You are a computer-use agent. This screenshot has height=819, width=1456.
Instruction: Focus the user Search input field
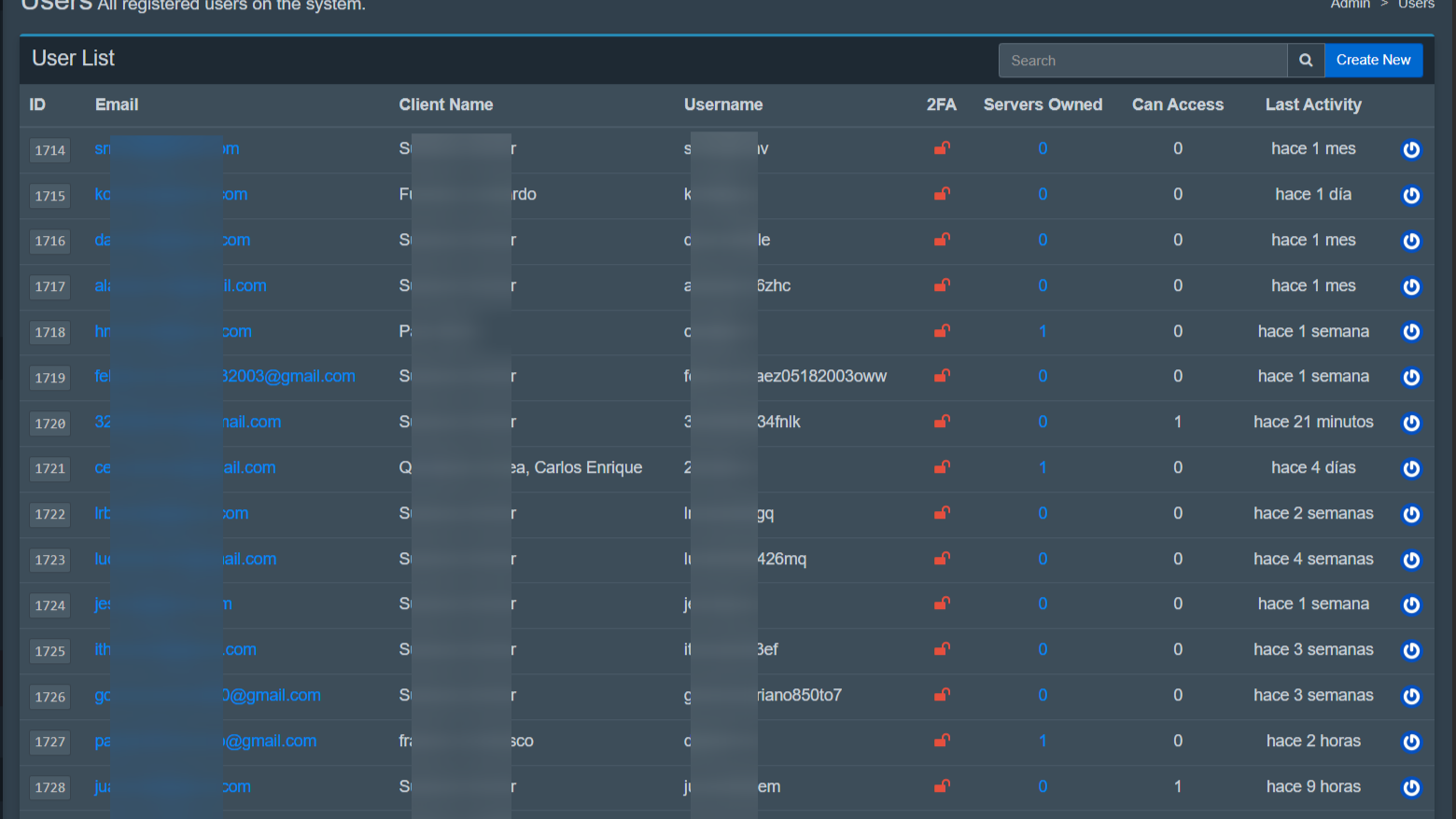1142,61
